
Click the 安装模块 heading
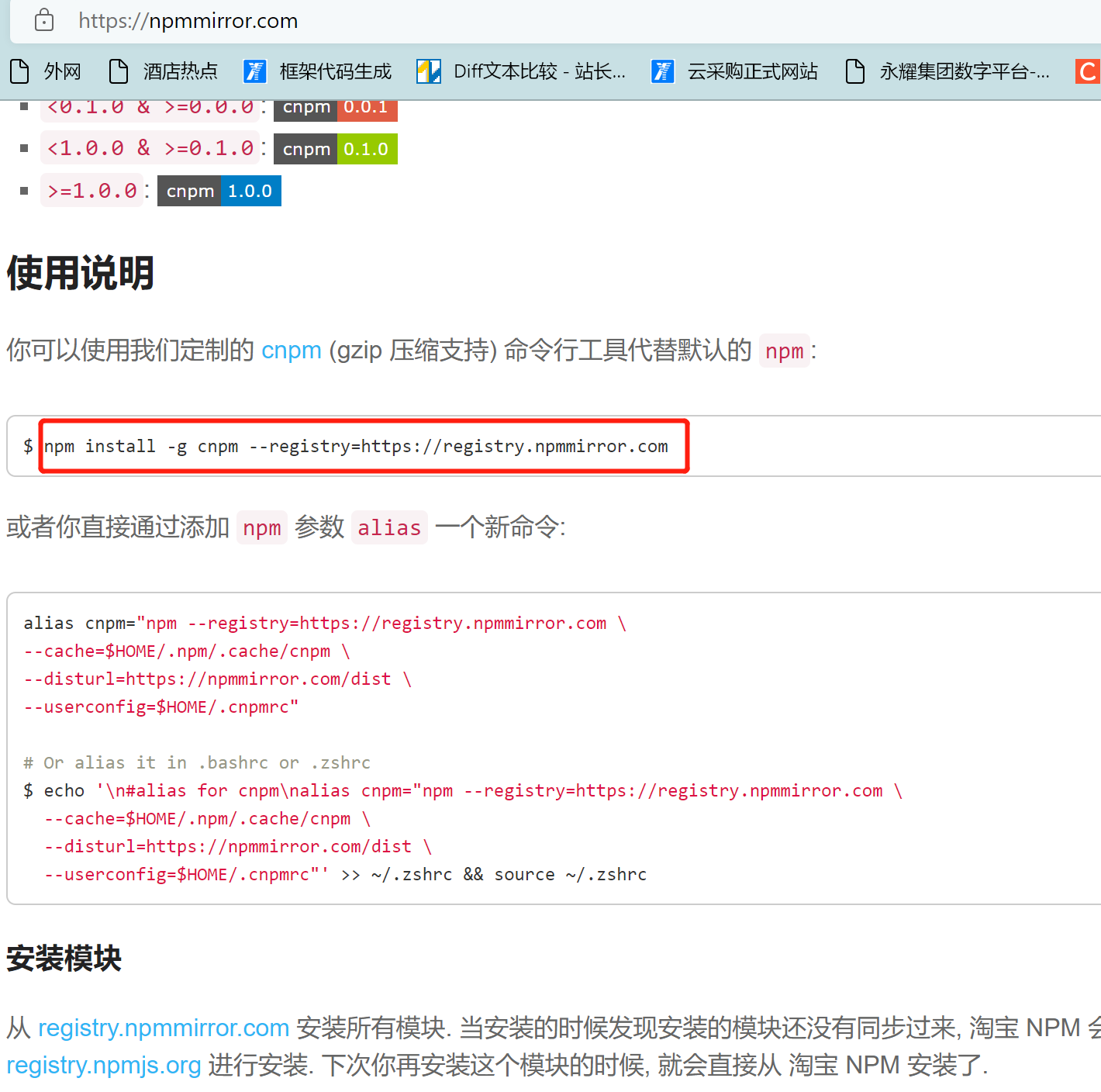(x=64, y=959)
